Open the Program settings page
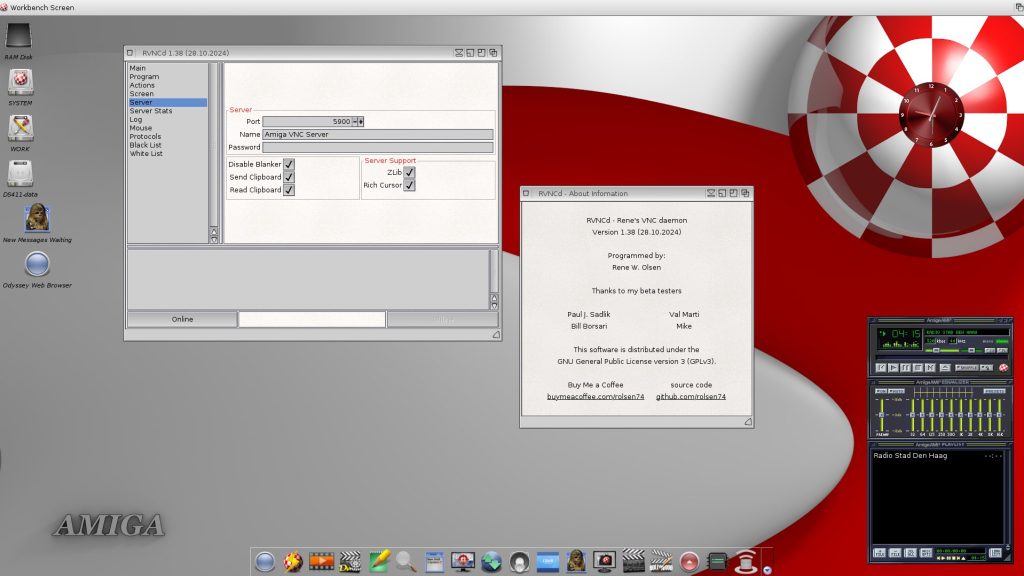This screenshot has width=1024, height=576. pos(144,76)
